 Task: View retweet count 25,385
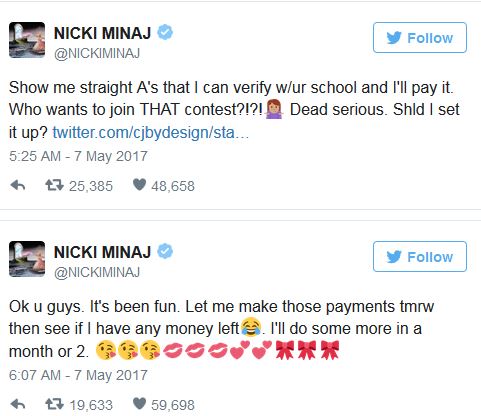click(91, 186)
